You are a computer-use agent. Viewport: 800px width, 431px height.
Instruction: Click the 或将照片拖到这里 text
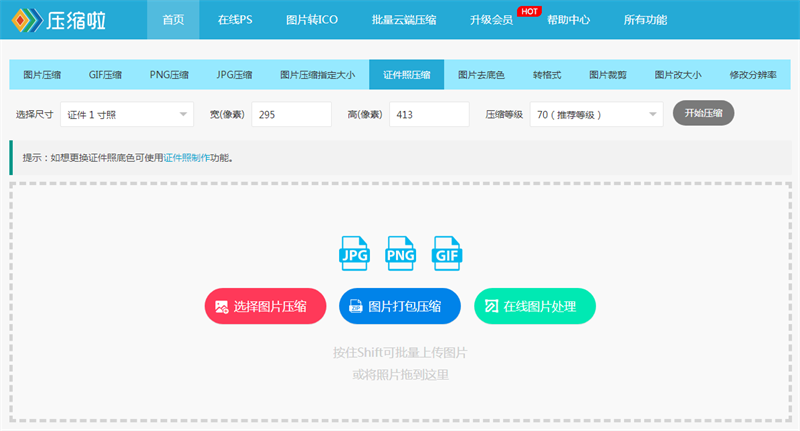401,375
